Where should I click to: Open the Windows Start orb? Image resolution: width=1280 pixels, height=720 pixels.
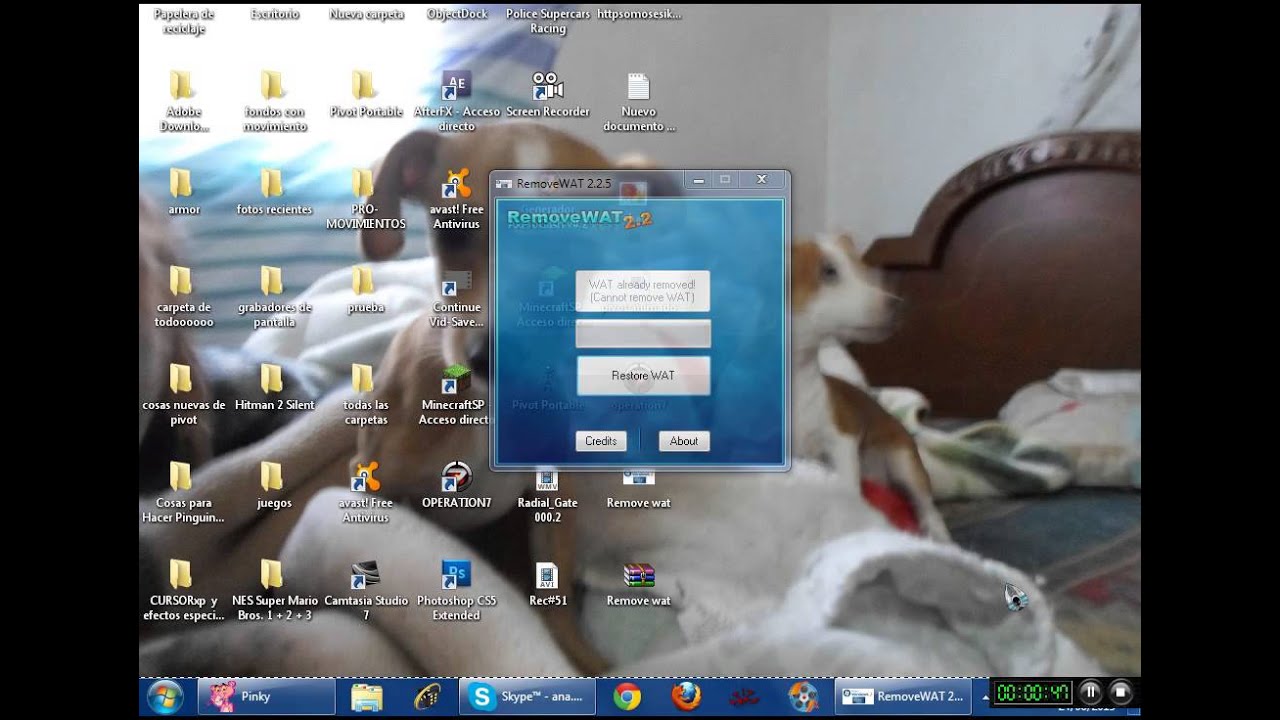pos(165,697)
